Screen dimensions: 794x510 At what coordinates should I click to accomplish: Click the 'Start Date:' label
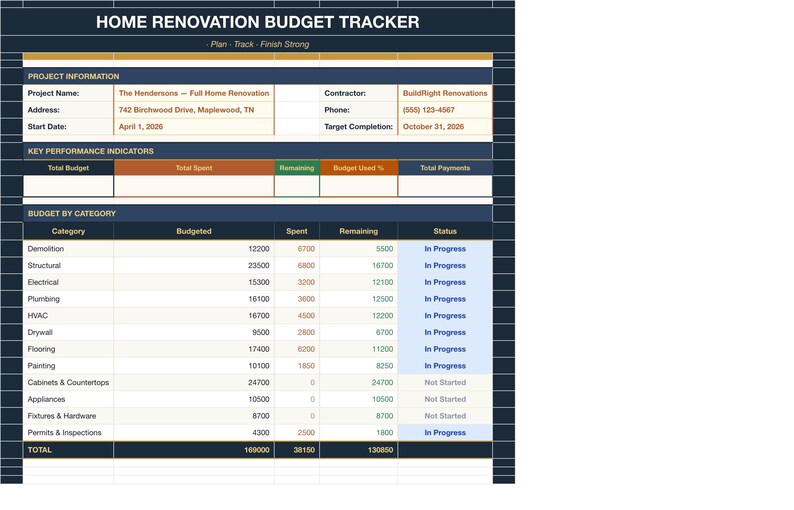tap(47, 127)
